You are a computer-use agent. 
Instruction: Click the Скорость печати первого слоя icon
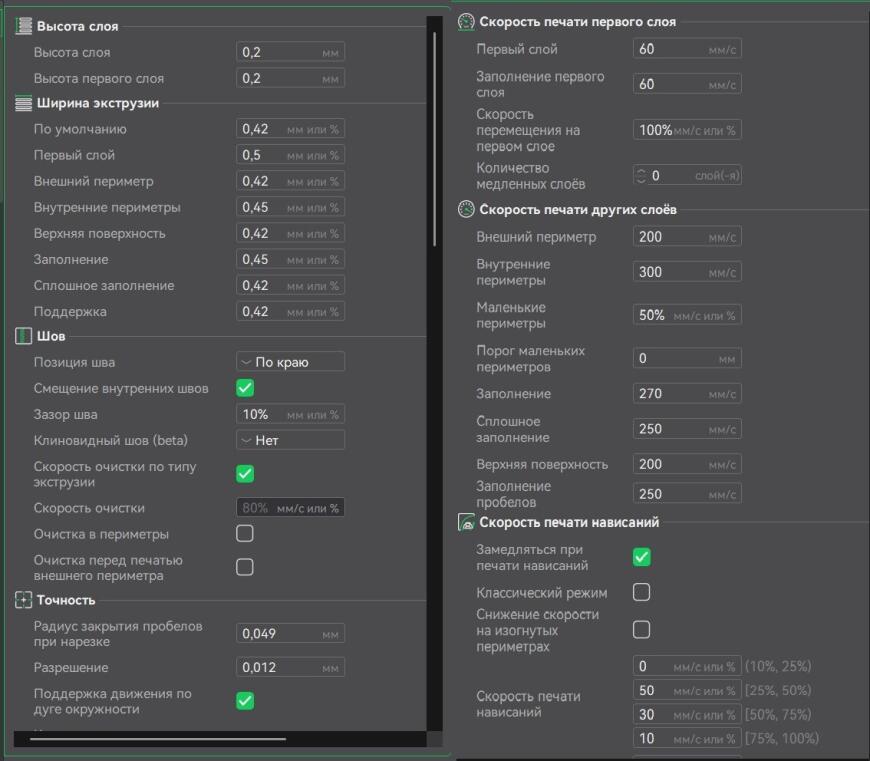(x=466, y=22)
